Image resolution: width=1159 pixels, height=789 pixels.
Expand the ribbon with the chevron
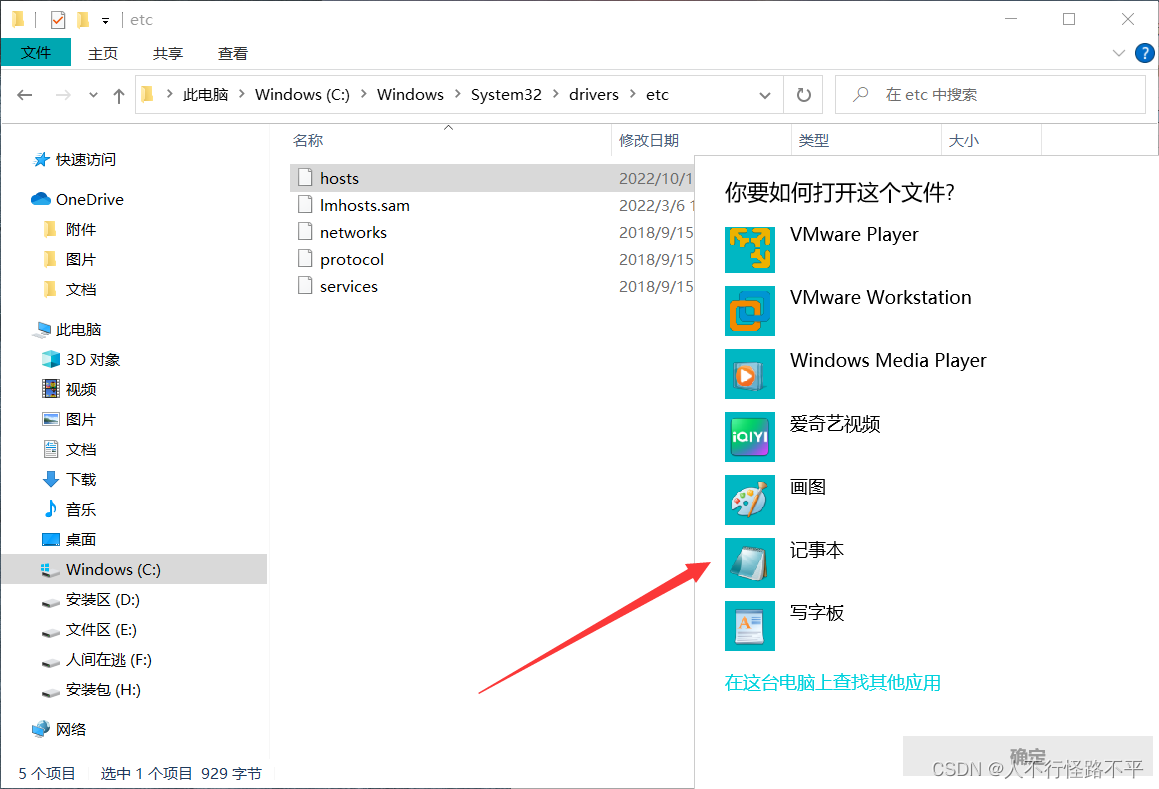click(1118, 53)
